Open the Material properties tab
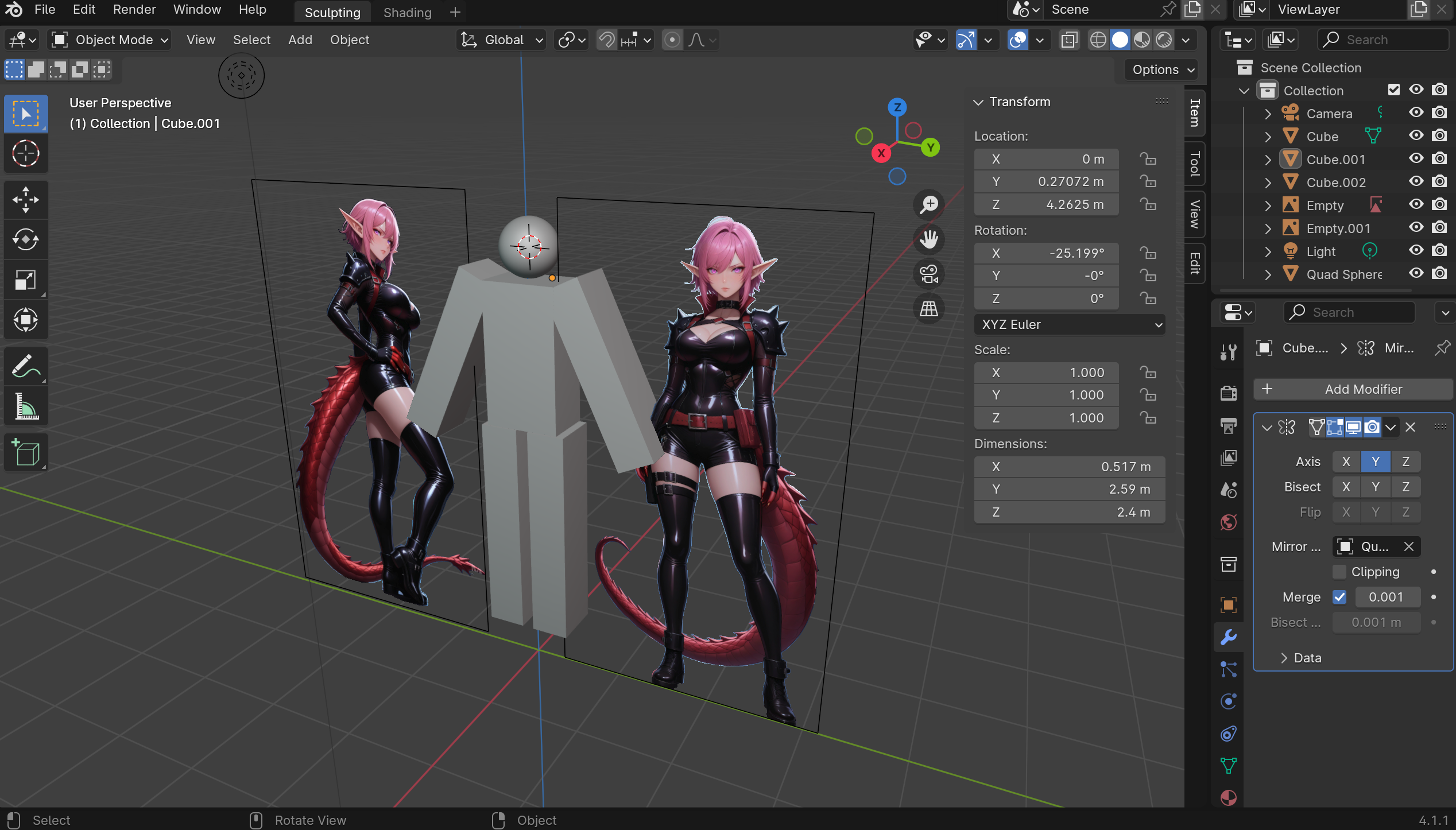The image size is (1456, 830). [x=1229, y=798]
